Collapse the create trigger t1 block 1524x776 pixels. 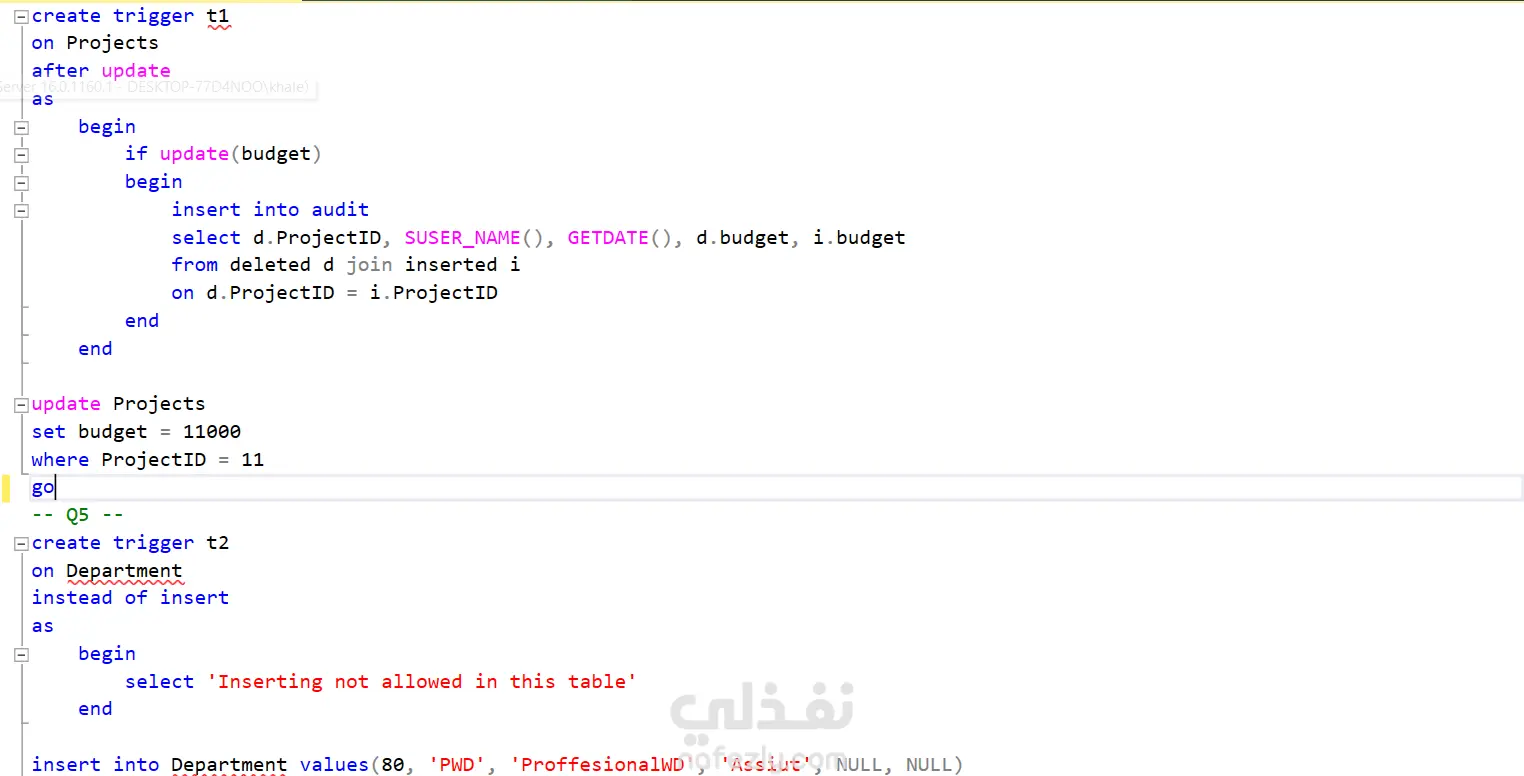(21, 16)
